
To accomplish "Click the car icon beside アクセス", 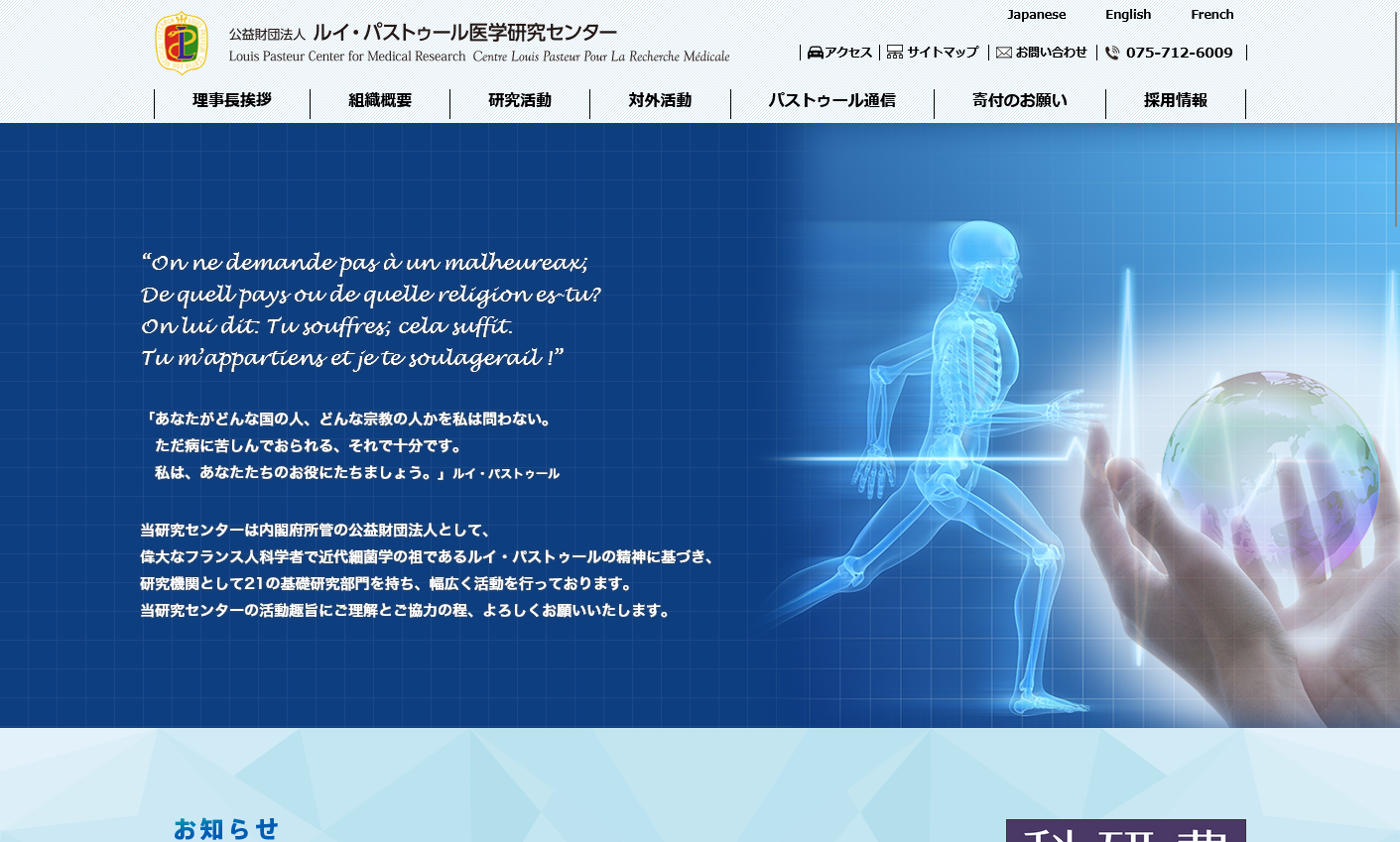I will 816,53.
